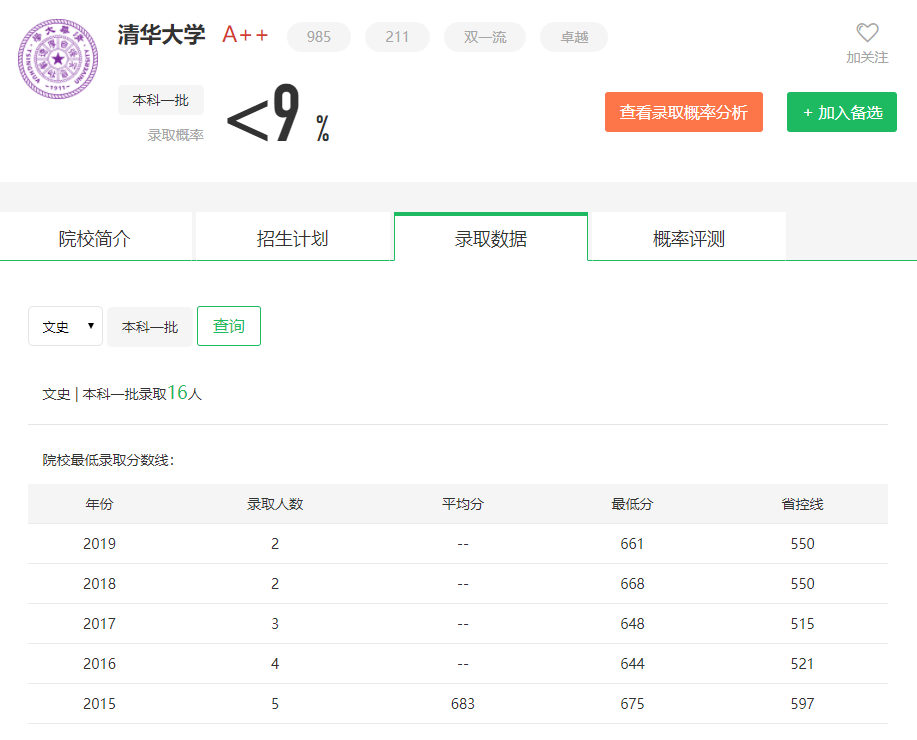The width and height of the screenshot is (917, 740).
Task: Click the 省控线 column header
Action: [802, 504]
